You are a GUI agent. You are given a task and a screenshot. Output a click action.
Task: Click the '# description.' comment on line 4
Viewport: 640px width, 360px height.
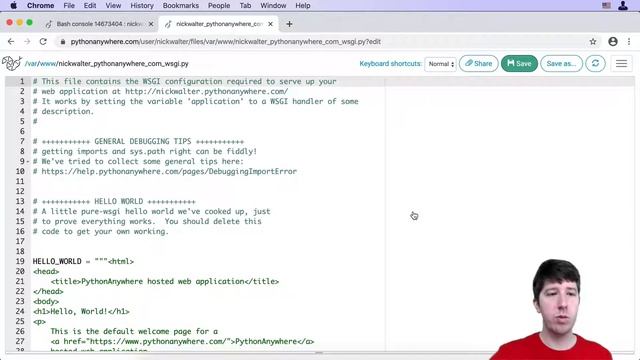(x=63, y=111)
